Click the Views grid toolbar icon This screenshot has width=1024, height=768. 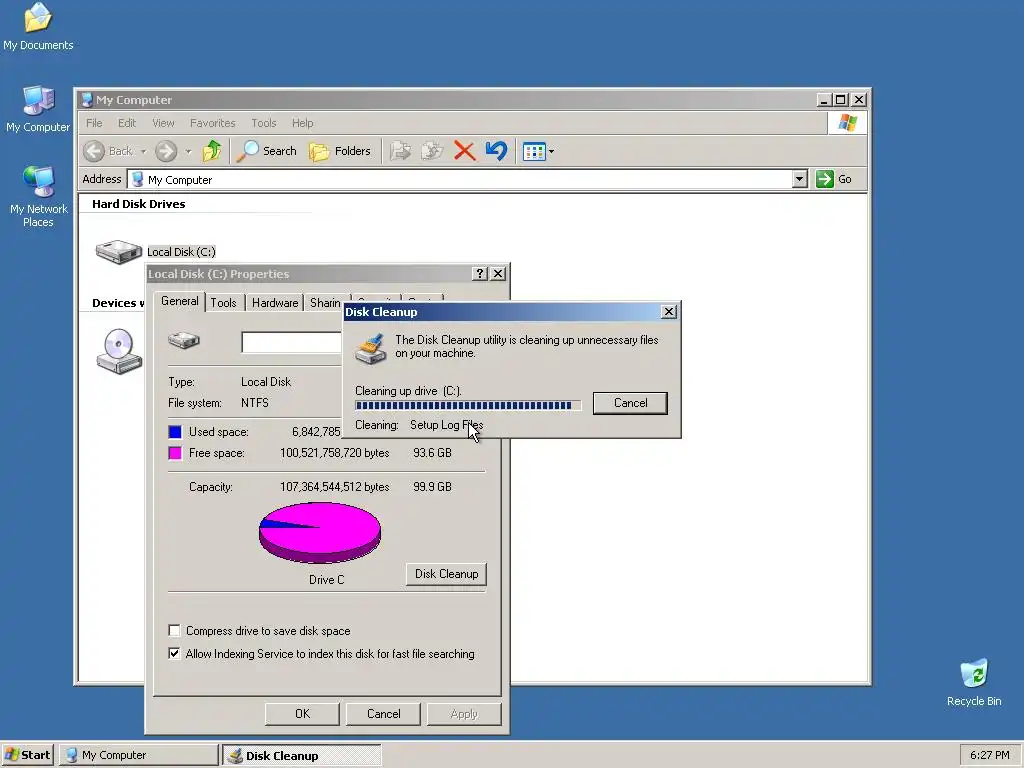(534, 152)
